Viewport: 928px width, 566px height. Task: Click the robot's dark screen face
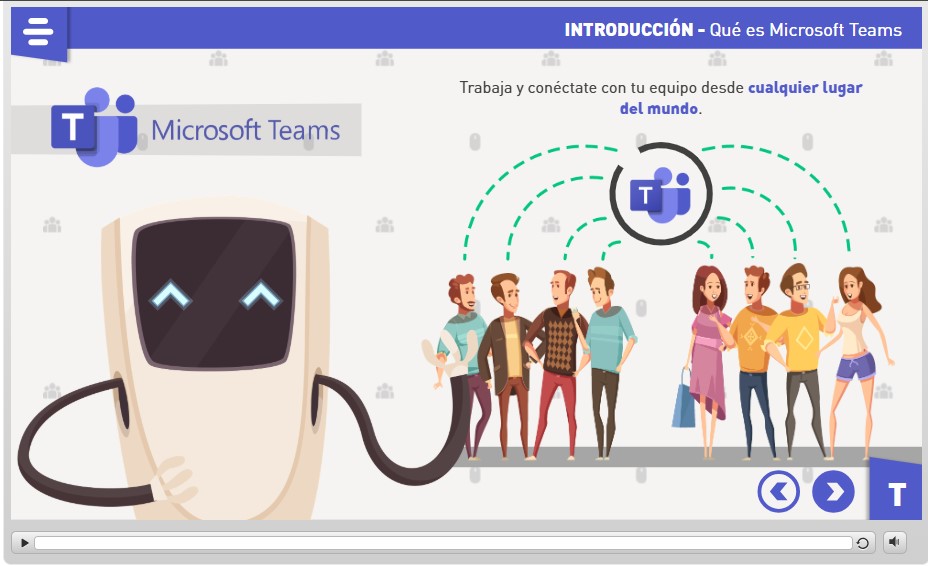(x=214, y=292)
